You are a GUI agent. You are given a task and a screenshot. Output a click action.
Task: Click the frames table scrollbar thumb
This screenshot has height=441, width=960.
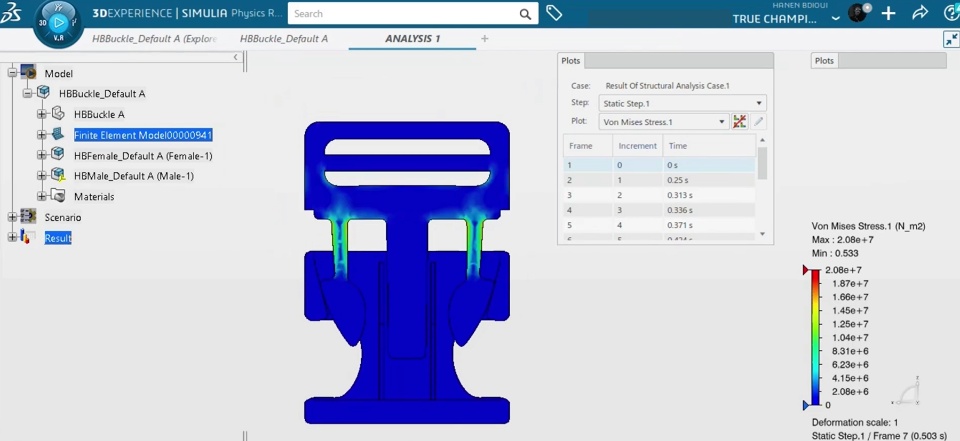(x=762, y=163)
